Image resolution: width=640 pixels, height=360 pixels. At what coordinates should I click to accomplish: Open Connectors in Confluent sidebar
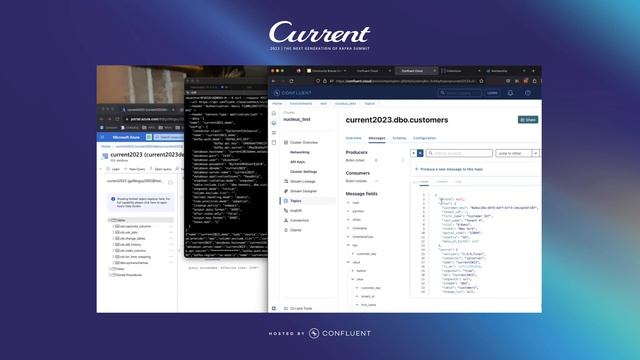click(x=296, y=220)
